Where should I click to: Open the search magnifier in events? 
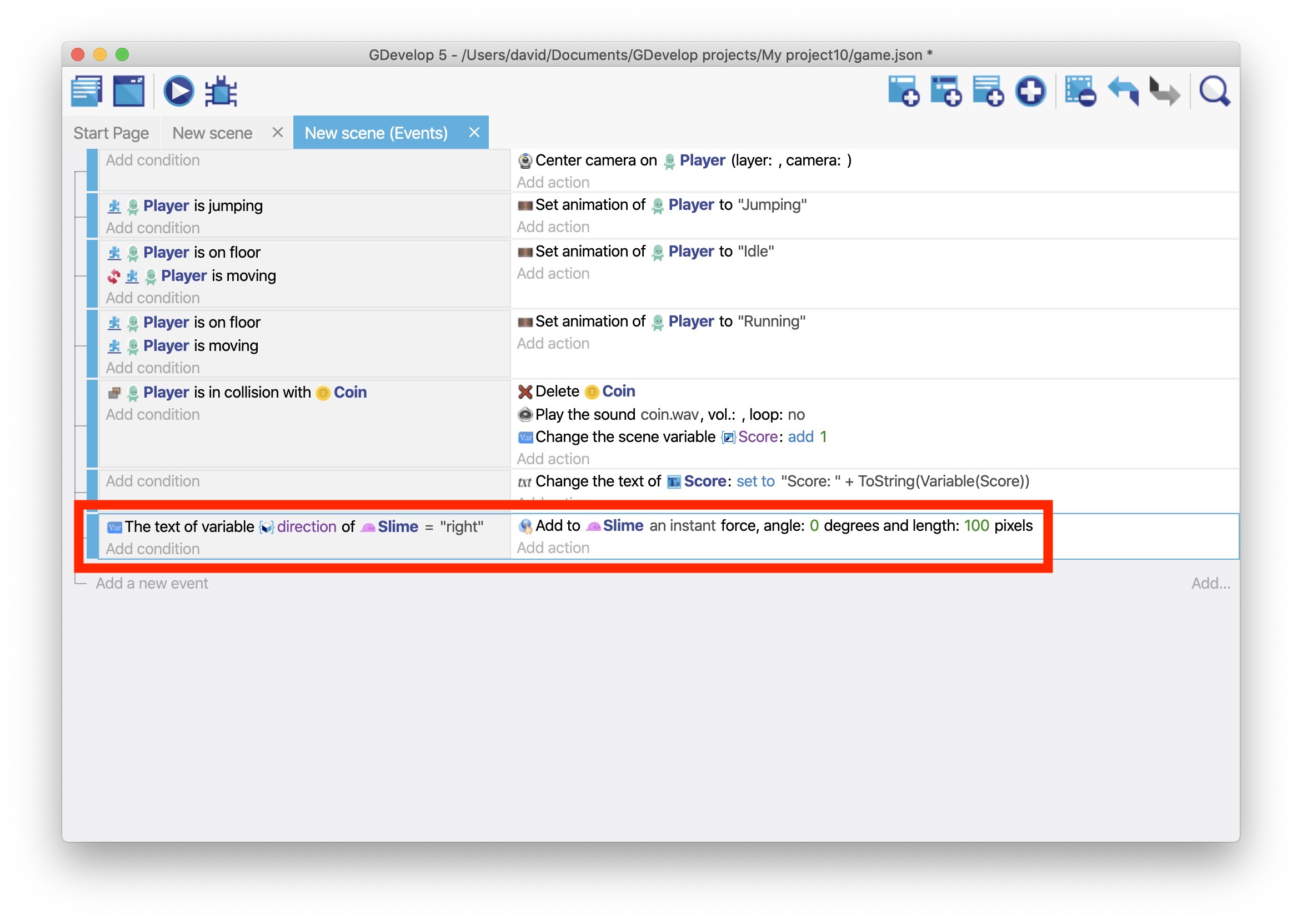pyautogui.click(x=1214, y=91)
